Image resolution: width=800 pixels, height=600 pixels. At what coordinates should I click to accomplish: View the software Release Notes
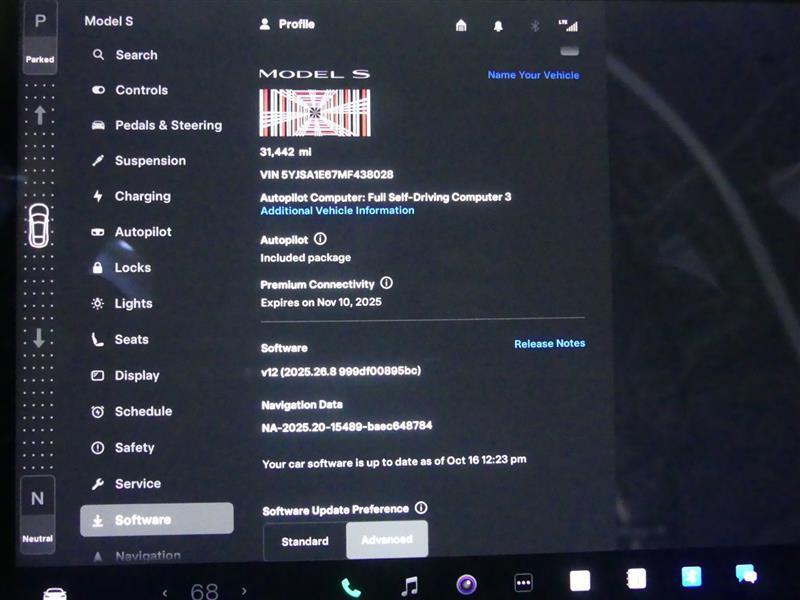click(x=549, y=343)
